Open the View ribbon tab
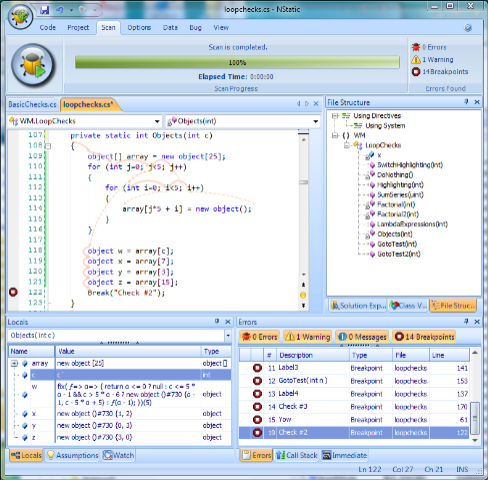The height and width of the screenshot is (480, 488). (221, 28)
